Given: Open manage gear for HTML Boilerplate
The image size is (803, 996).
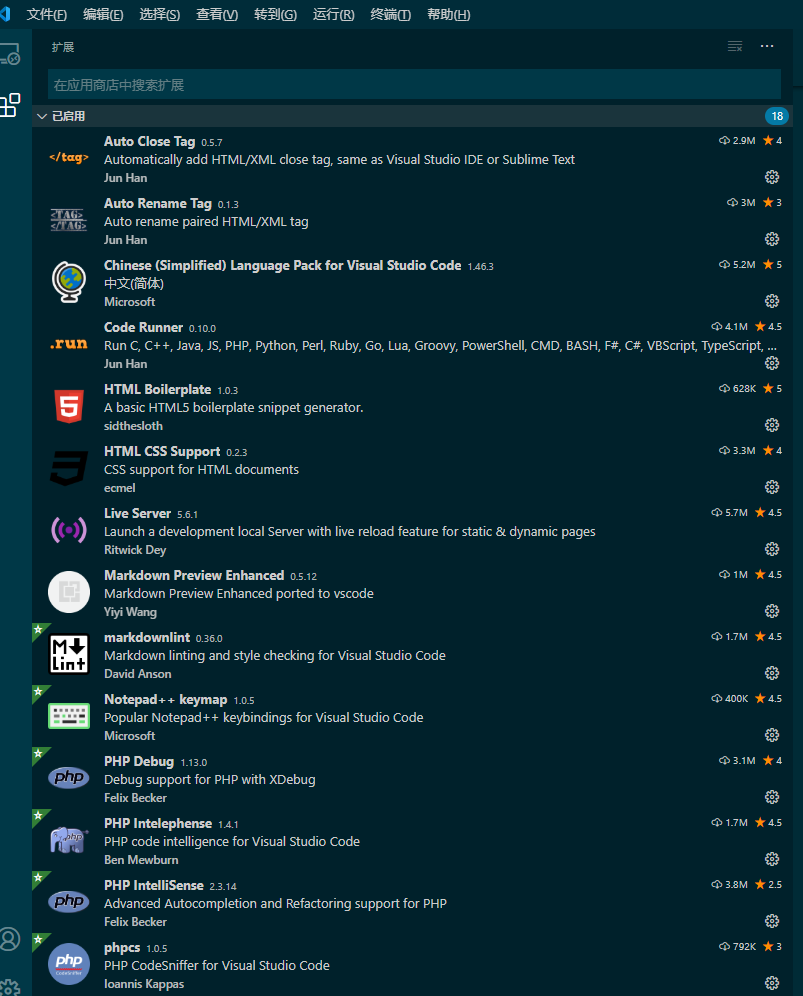Looking at the screenshot, I should pyautogui.click(x=772, y=425).
